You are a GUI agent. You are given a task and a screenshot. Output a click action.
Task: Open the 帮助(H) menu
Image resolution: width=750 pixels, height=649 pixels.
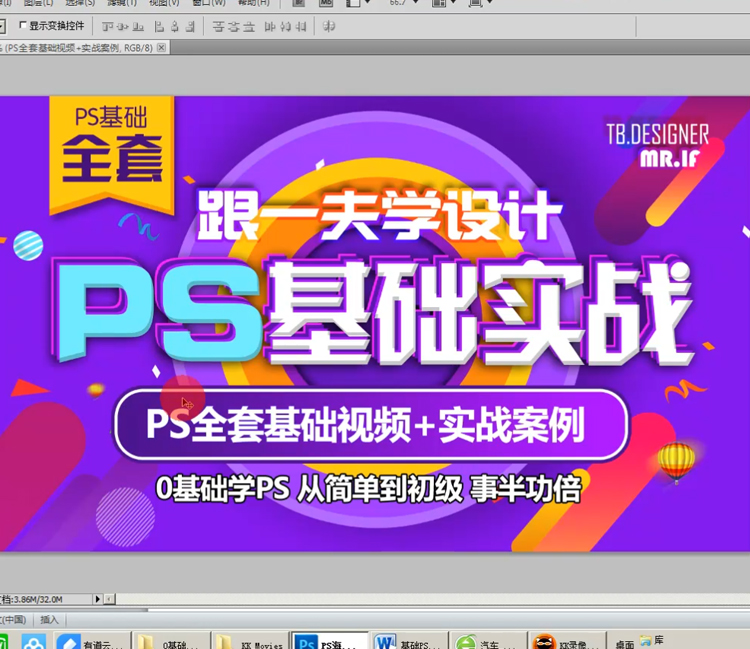[x=254, y=3]
